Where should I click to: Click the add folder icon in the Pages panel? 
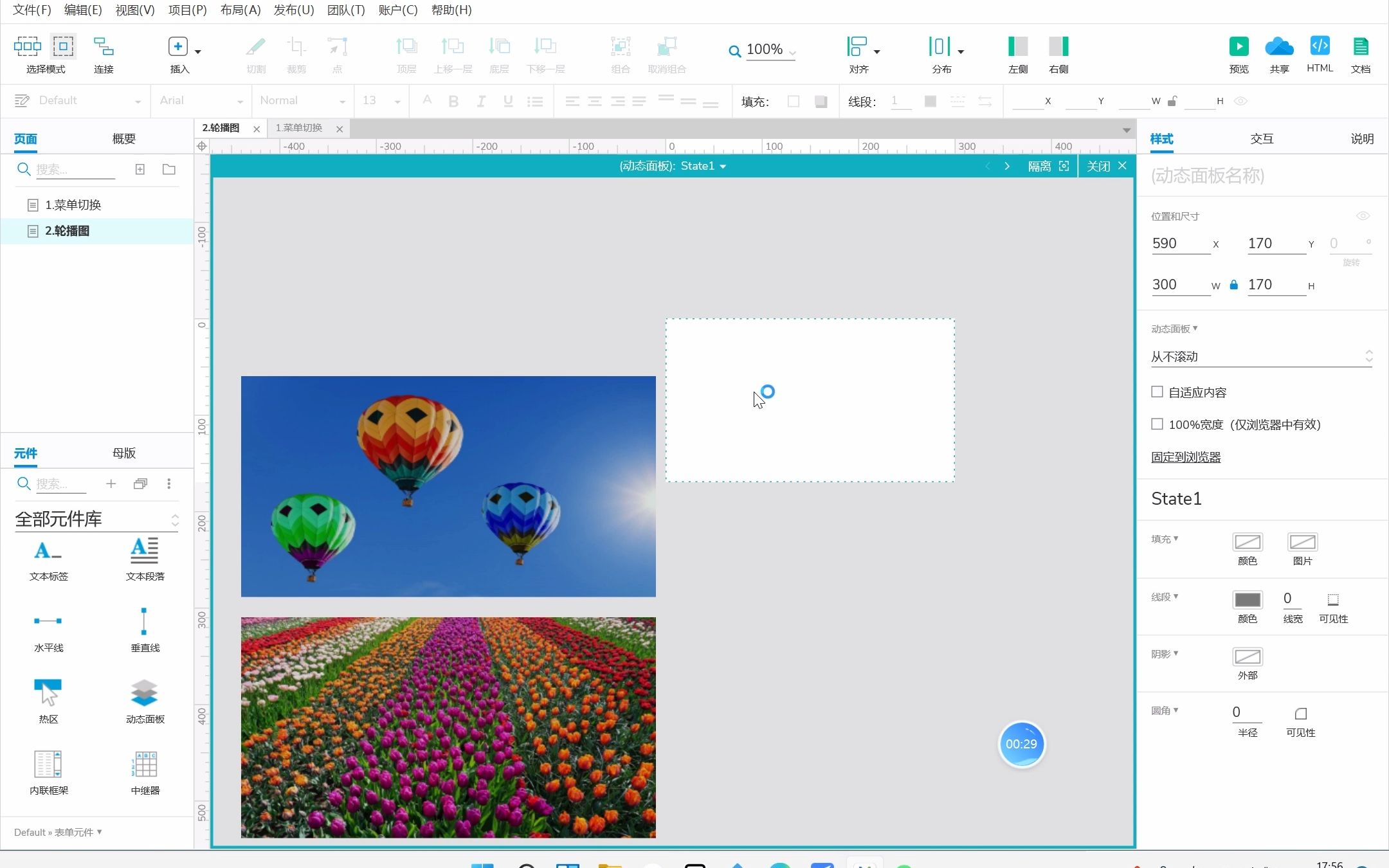[169, 169]
